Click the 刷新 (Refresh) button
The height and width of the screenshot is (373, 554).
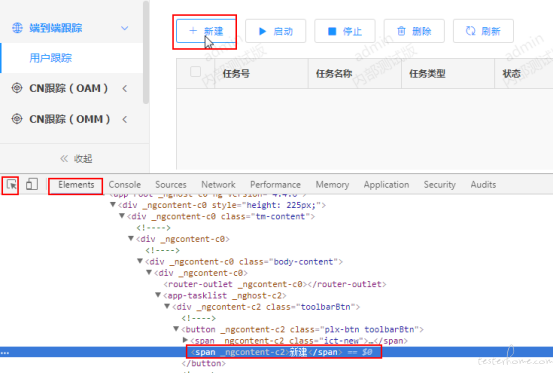[483, 31]
